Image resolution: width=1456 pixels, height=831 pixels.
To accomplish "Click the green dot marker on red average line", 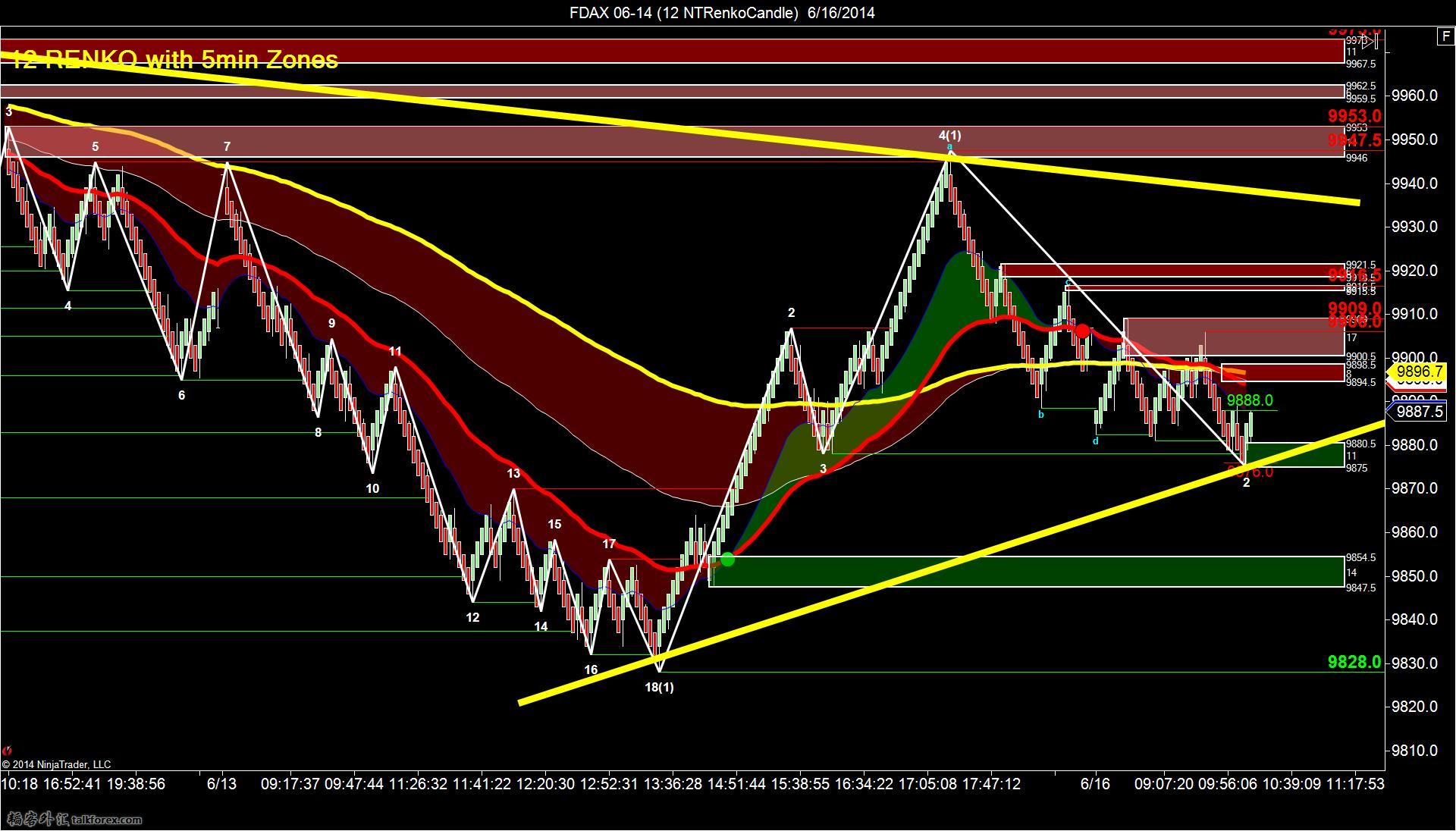I will [727, 560].
